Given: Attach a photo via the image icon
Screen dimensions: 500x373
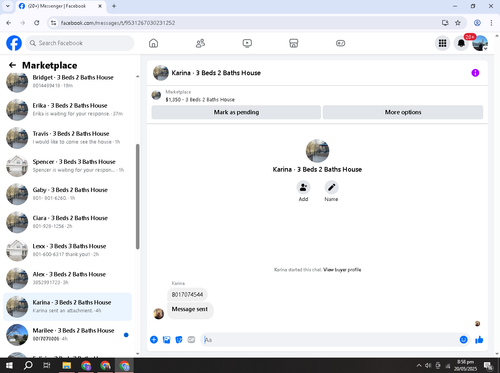Looking at the screenshot, I should [166, 340].
